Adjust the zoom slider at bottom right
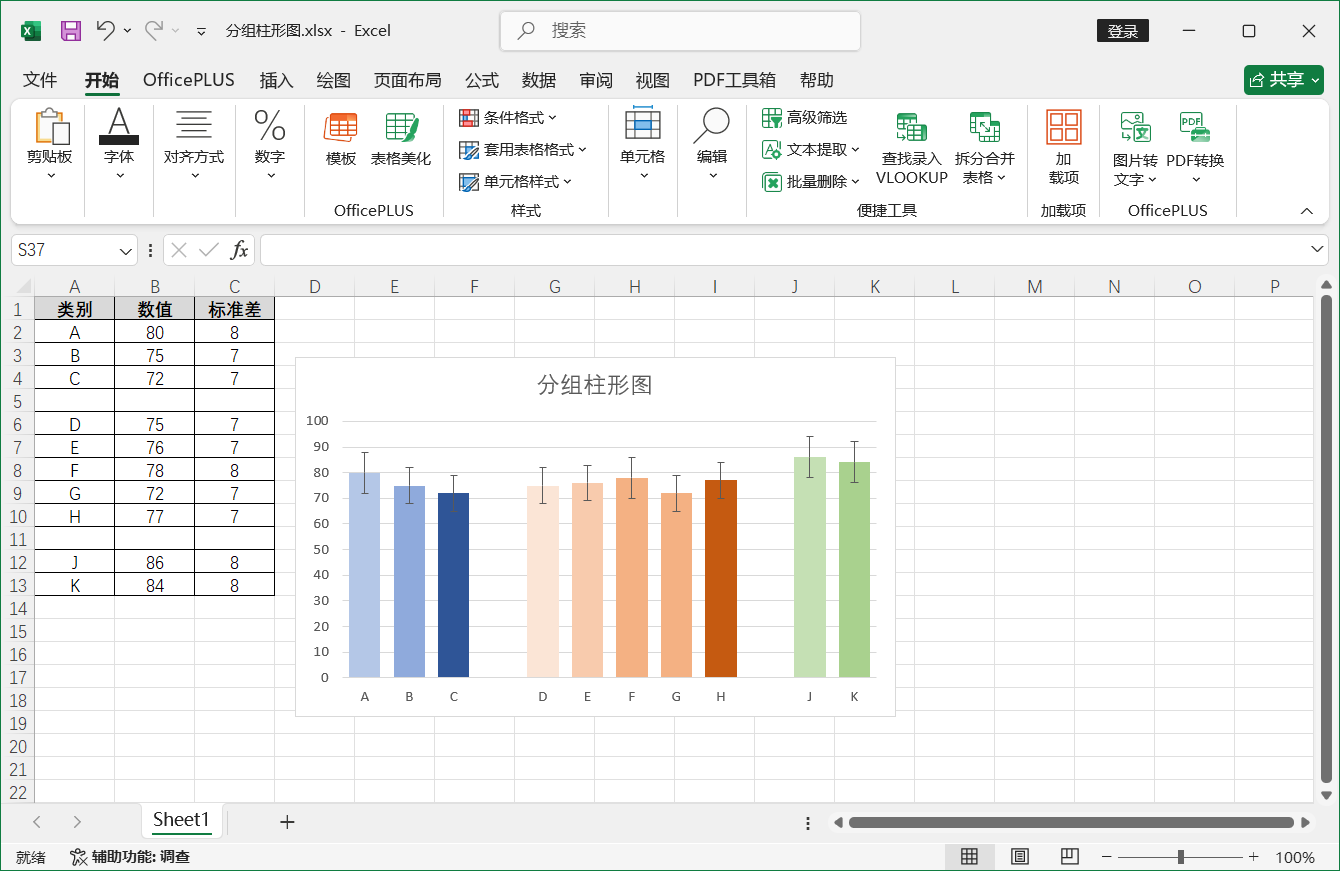 [1180, 857]
